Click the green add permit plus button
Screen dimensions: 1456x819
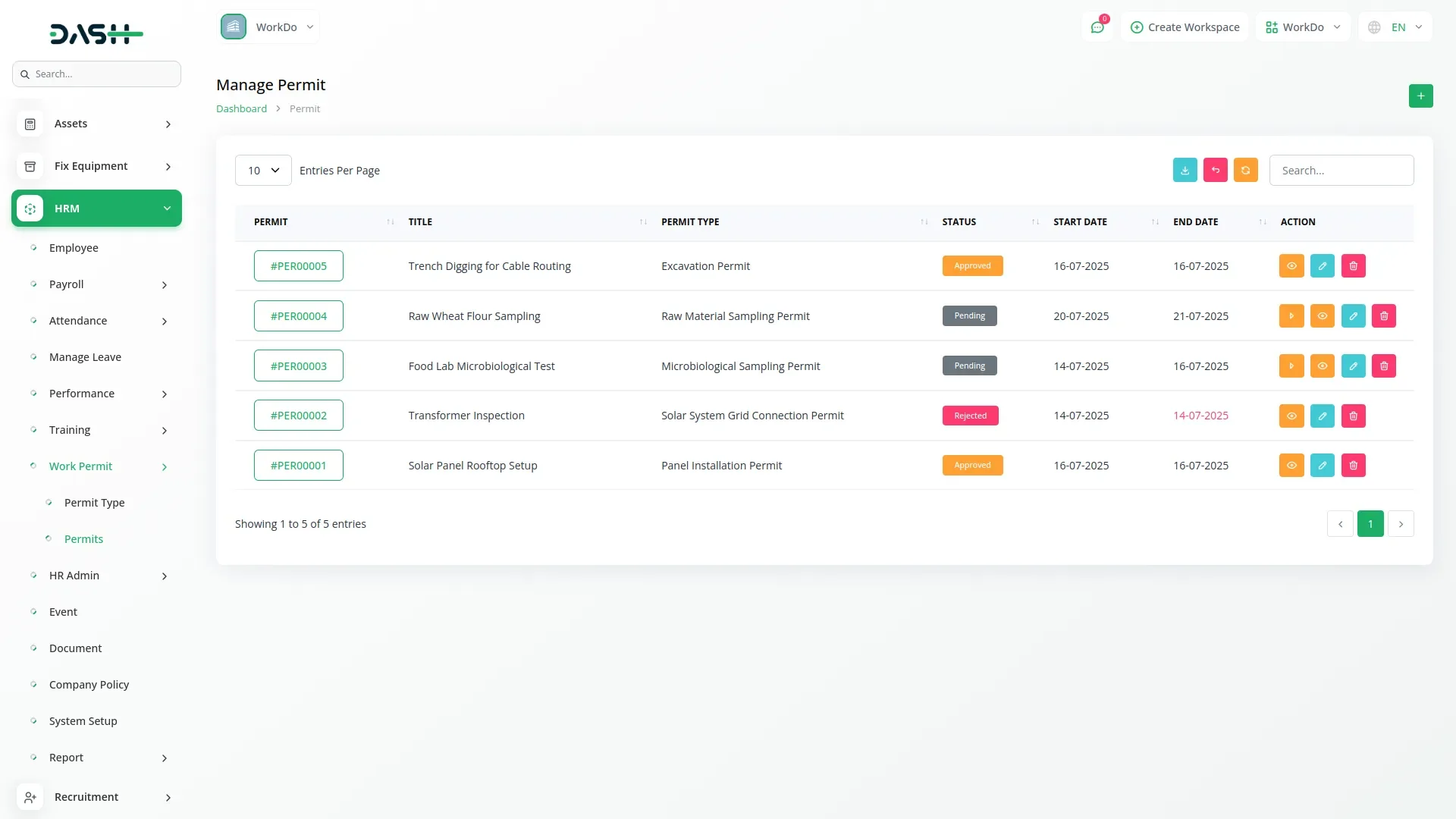tap(1420, 96)
